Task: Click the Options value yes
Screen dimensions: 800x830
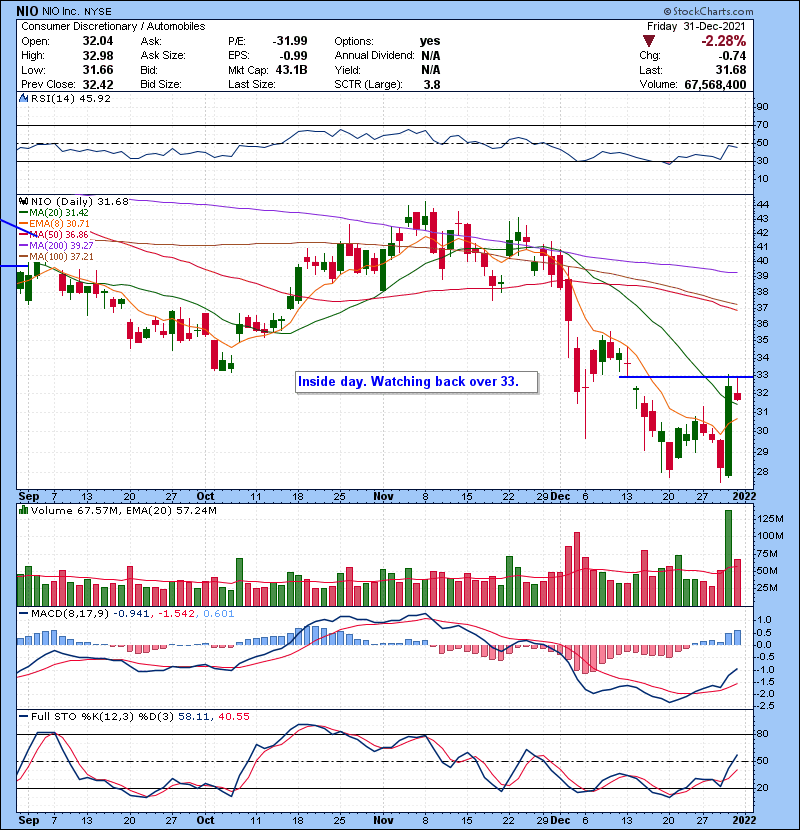Action: point(430,41)
